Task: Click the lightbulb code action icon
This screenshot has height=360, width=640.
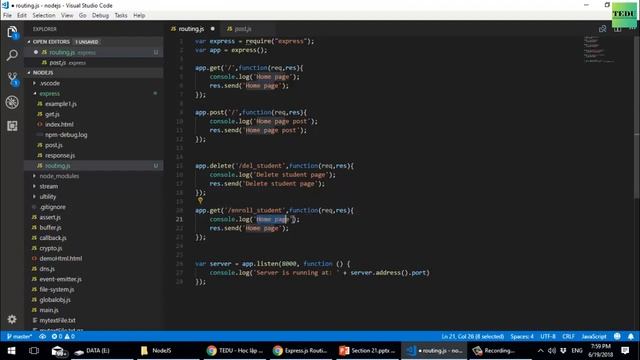Action: (x=200, y=200)
